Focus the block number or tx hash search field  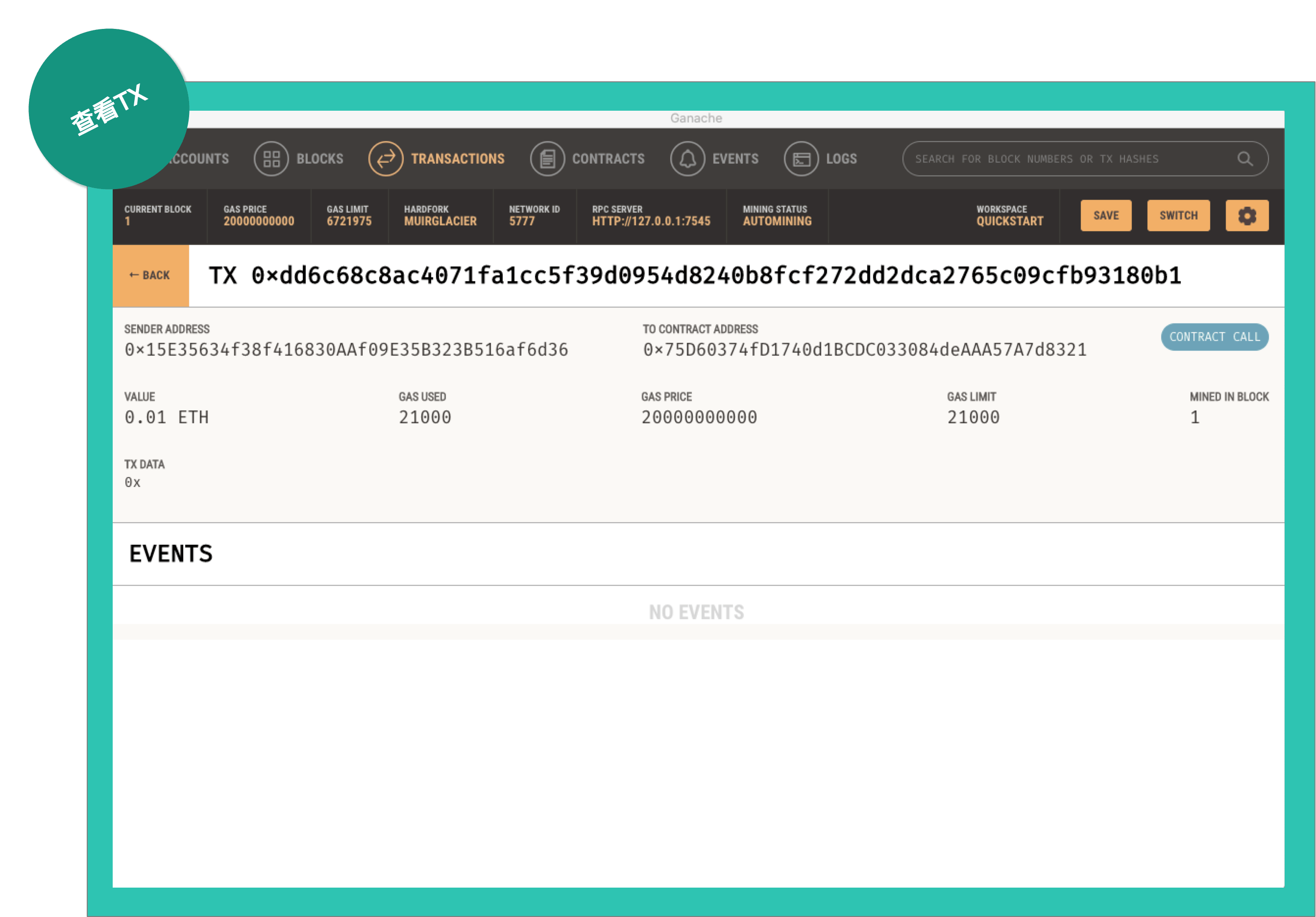click(1085, 159)
